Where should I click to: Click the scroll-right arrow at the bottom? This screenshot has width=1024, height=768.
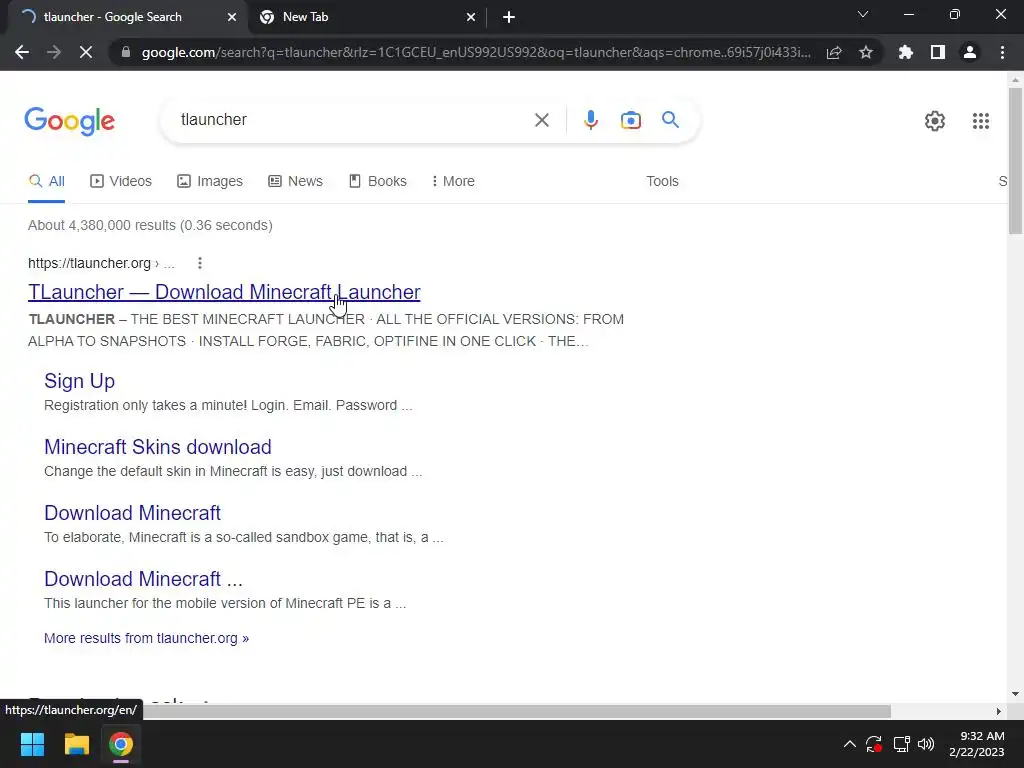coord(999,711)
